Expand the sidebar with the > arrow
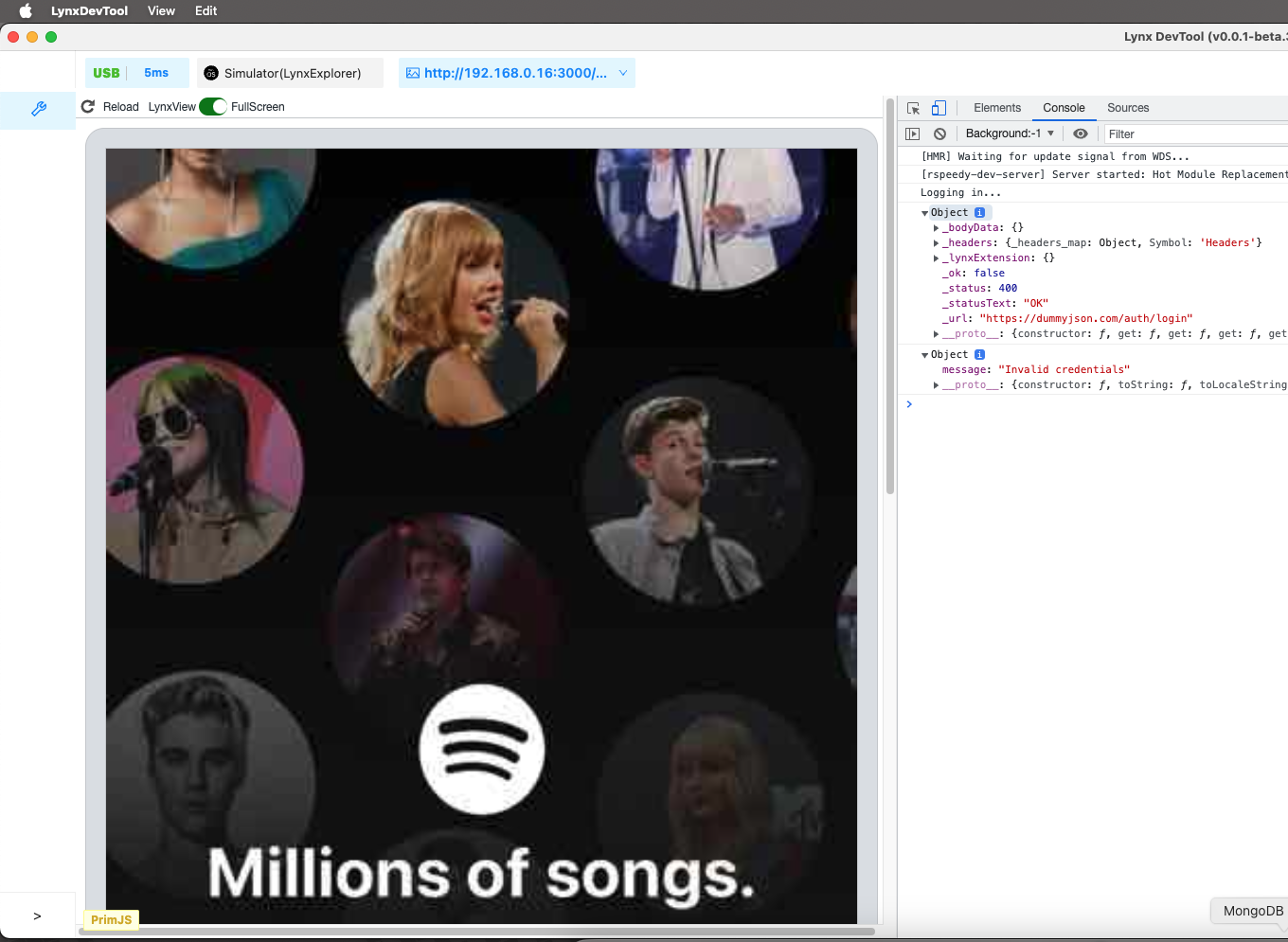 [x=37, y=916]
